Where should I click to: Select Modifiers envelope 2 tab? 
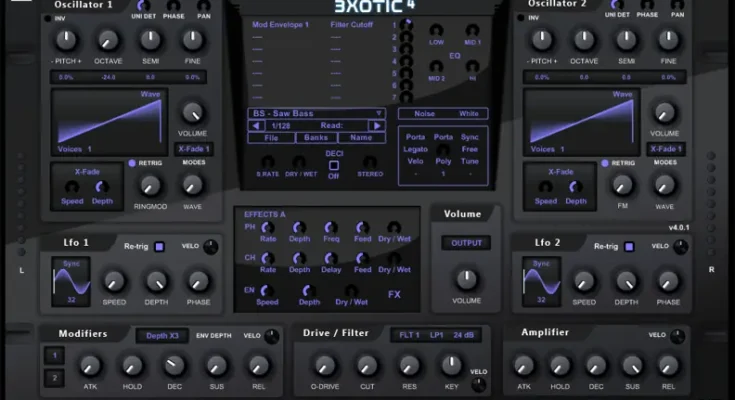(x=54, y=377)
